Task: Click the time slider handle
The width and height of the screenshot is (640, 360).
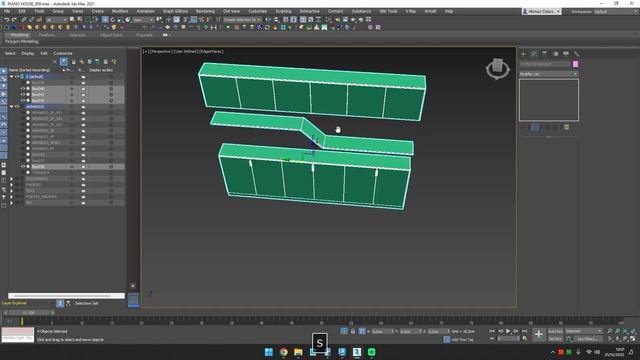Action: pos(29,313)
